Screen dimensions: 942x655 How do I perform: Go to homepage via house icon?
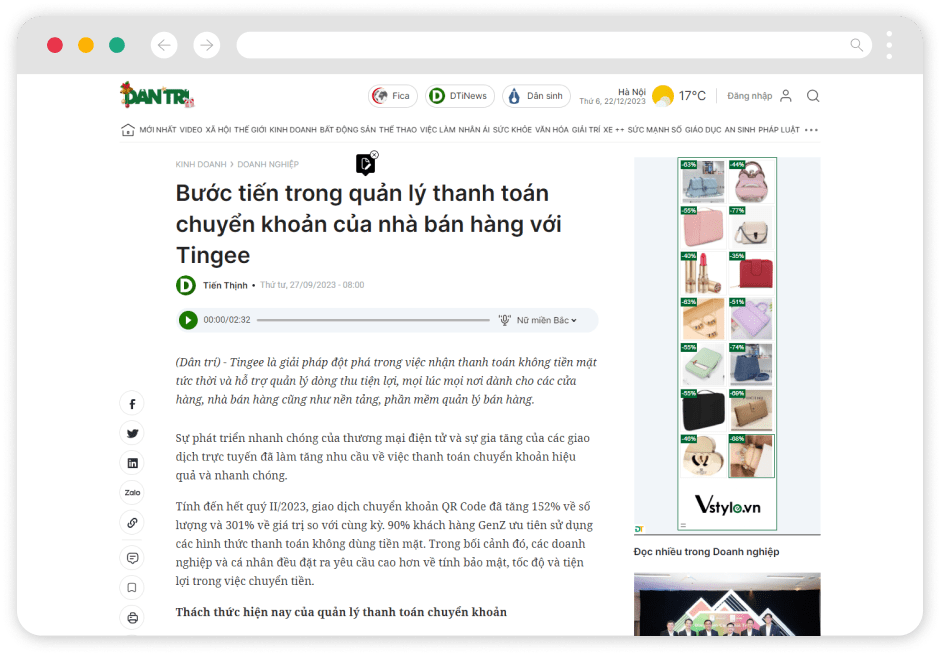[127, 130]
